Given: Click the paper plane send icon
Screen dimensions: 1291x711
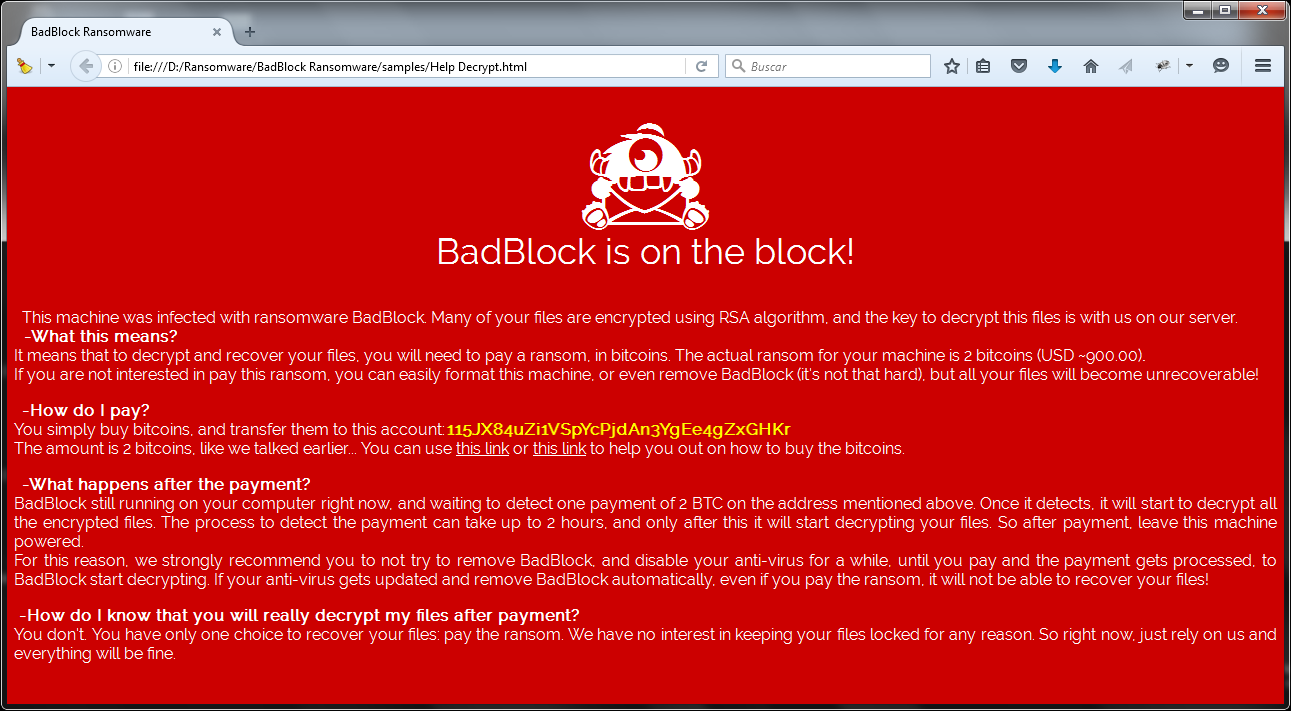Looking at the screenshot, I should pos(1126,66).
